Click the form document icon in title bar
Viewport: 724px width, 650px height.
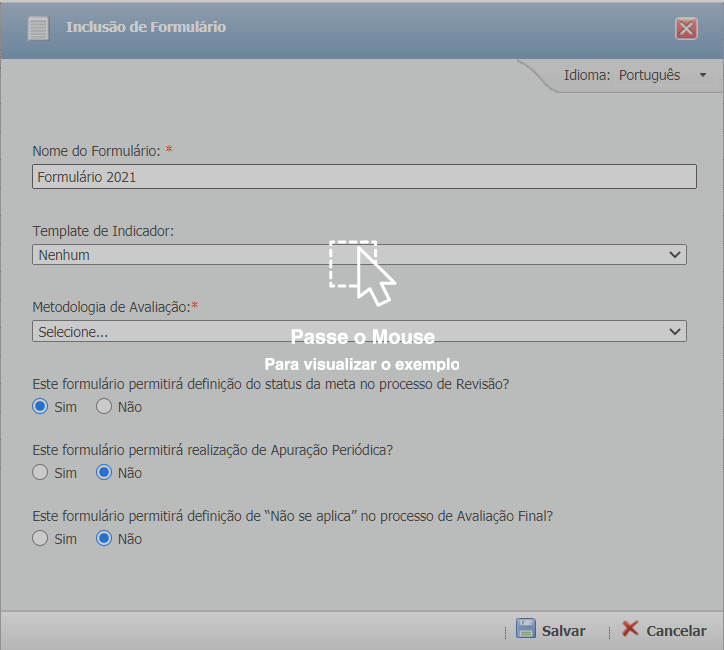click(x=38, y=28)
